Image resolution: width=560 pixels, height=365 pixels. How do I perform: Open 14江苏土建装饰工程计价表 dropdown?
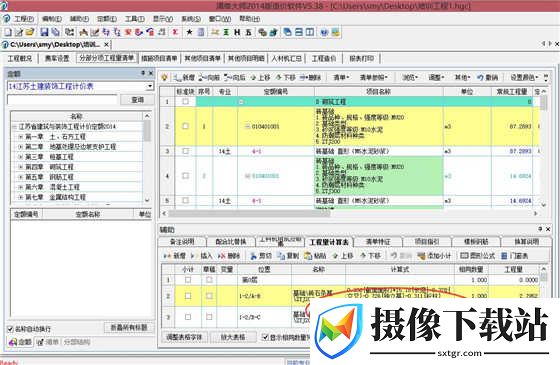coord(150,86)
